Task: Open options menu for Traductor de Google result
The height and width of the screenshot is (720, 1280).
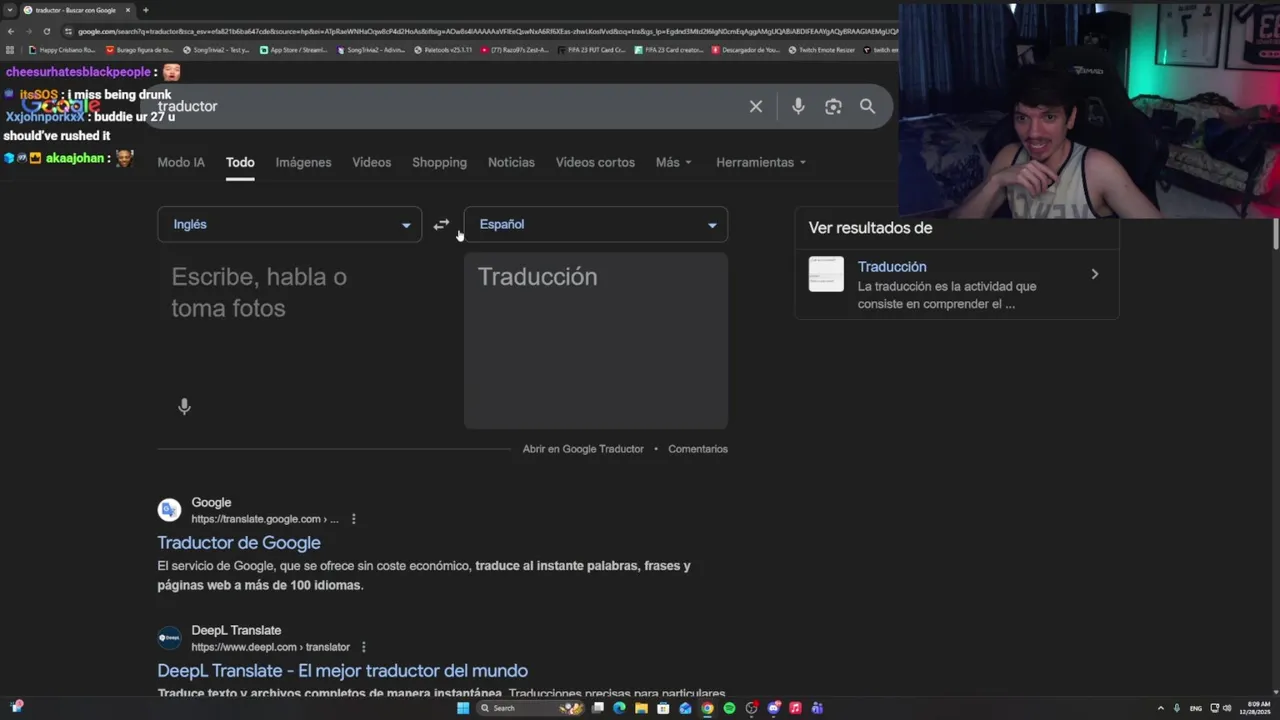Action: click(353, 519)
